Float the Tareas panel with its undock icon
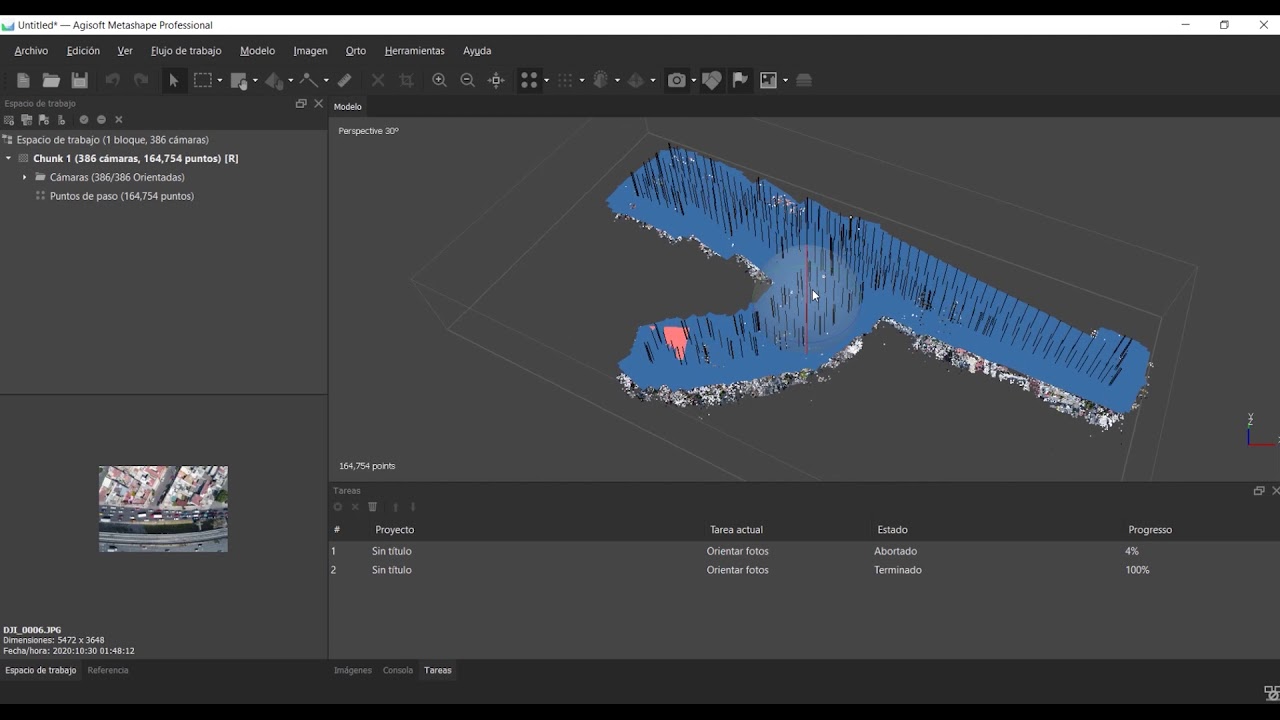Viewport: 1280px width, 720px height. pyautogui.click(x=1259, y=491)
